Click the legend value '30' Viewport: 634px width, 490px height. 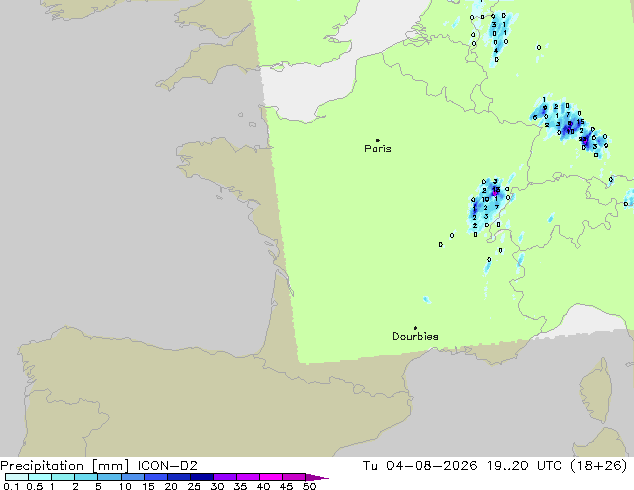point(217,486)
